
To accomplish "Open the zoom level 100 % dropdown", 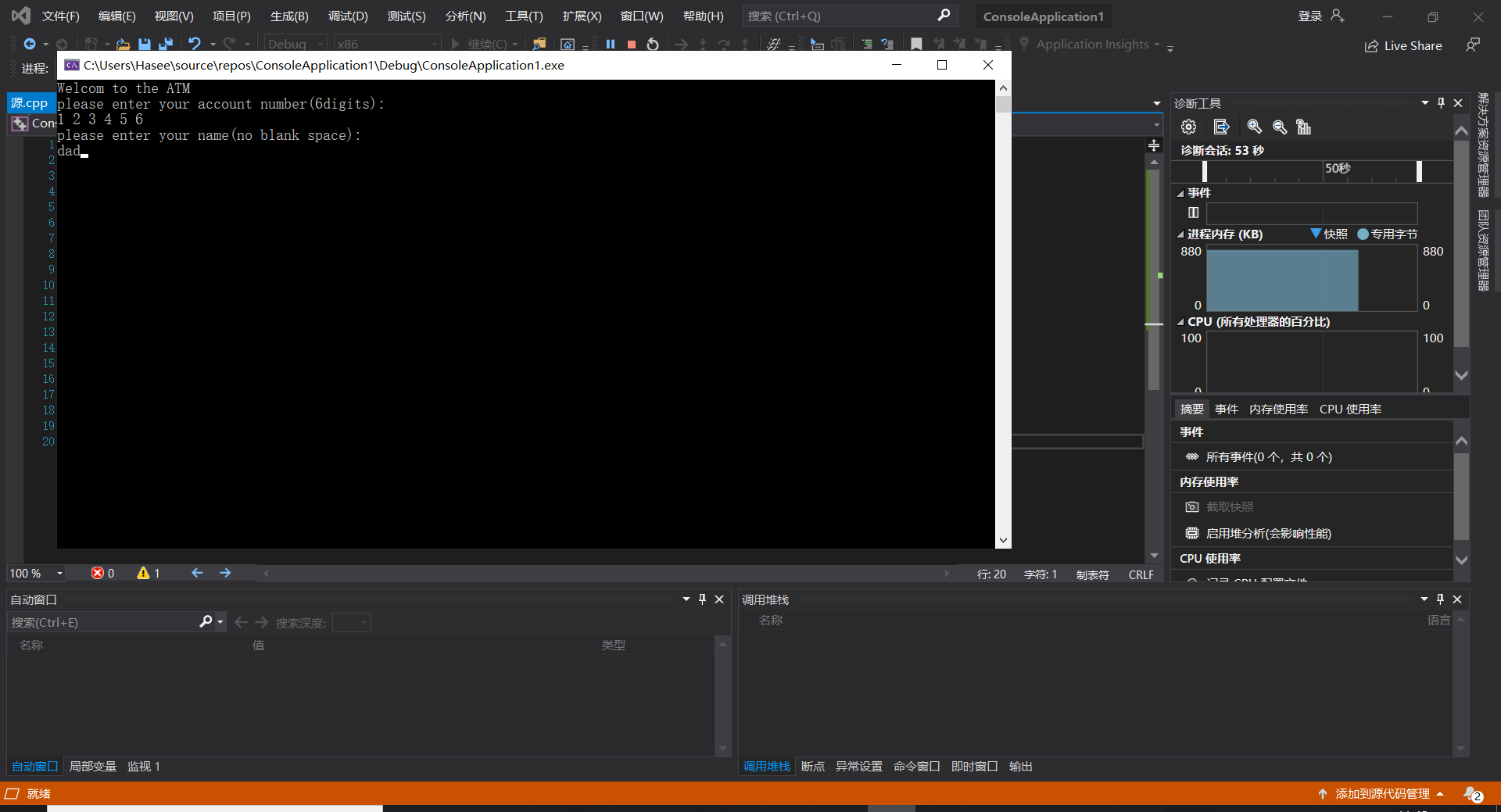I will click(59, 574).
